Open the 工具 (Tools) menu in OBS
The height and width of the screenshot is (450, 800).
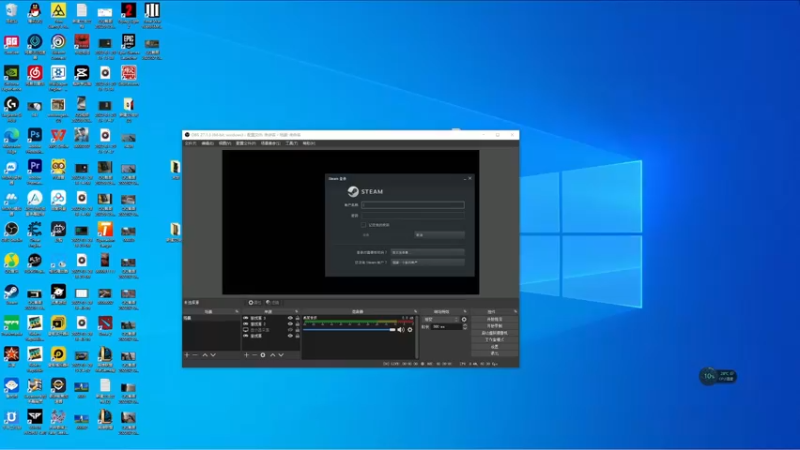coord(291,143)
